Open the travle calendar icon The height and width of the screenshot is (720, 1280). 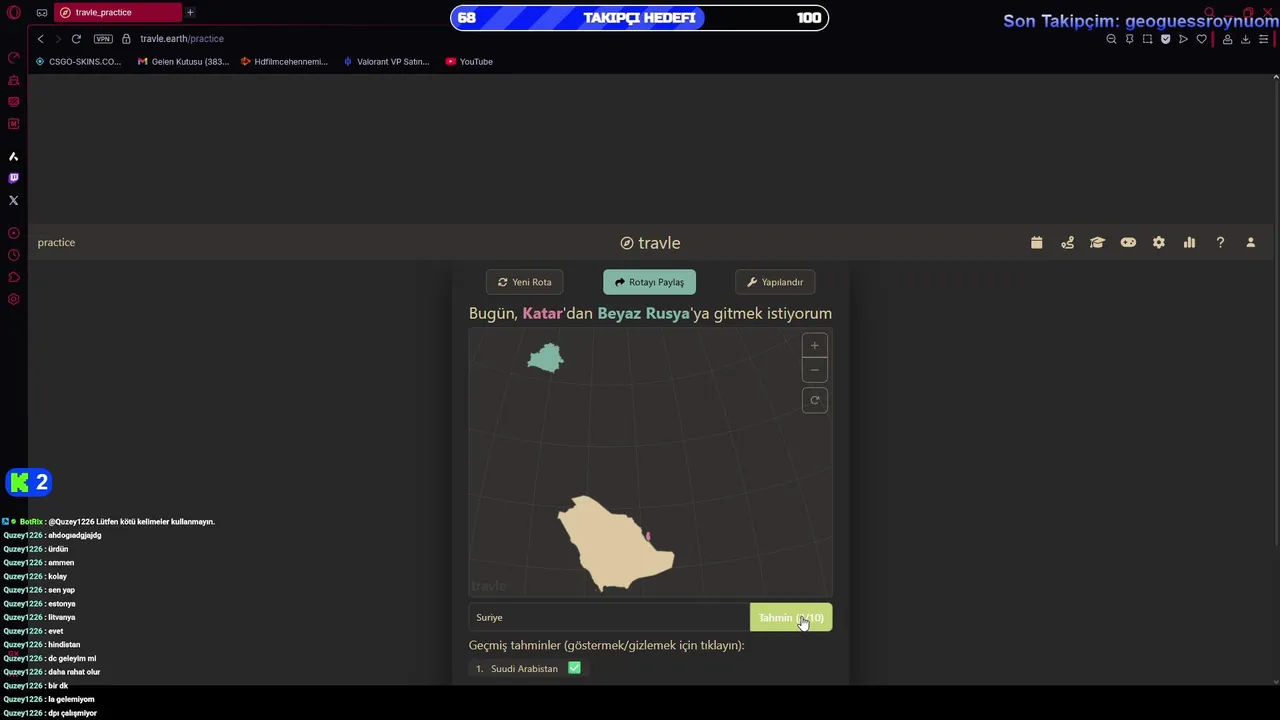point(1037,243)
